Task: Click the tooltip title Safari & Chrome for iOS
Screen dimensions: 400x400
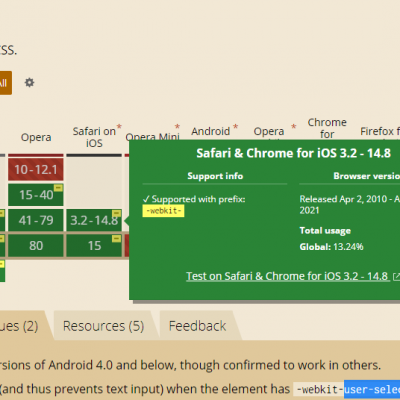Action: coord(293,153)
